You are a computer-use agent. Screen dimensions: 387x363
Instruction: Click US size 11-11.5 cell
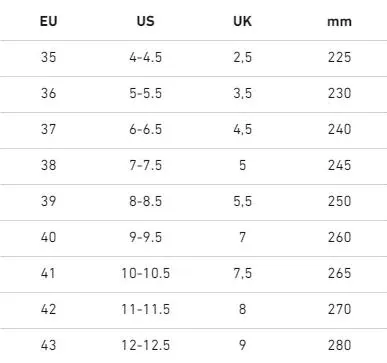pyautogui.click(x=146, y=309)
